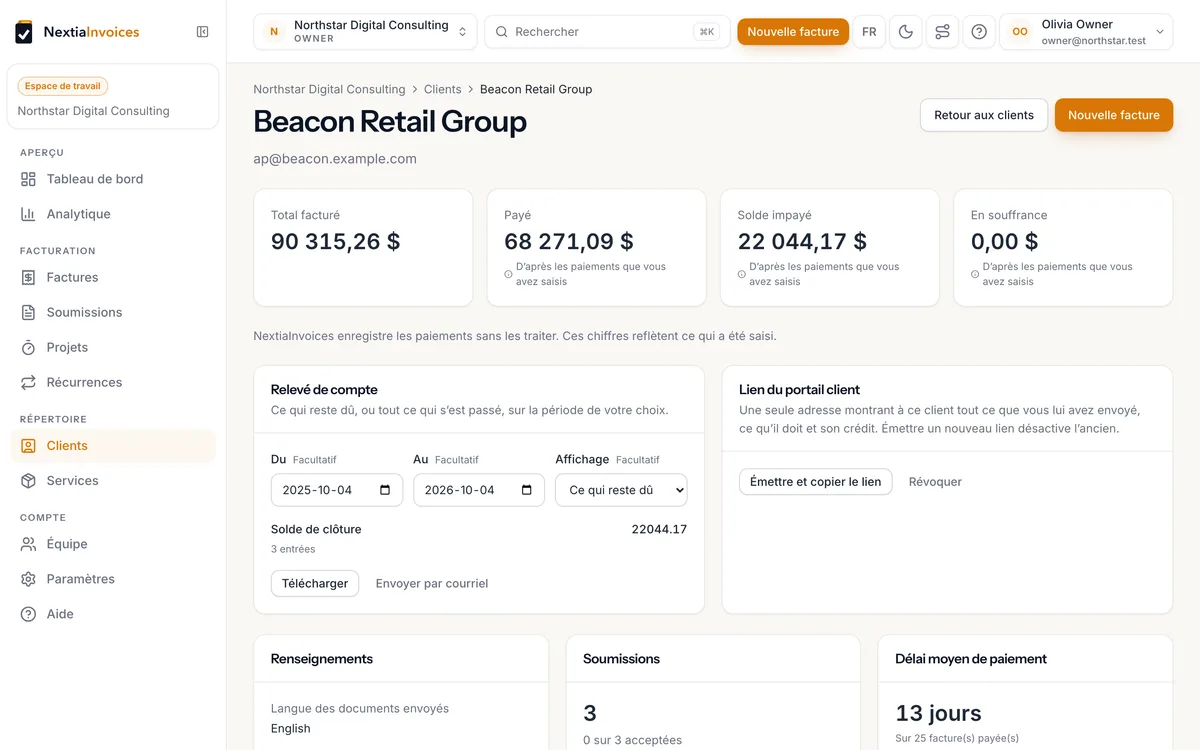Click Envoyer par courriel
The height and width of the screenshot is (750, 1200).
pos(432,583)
